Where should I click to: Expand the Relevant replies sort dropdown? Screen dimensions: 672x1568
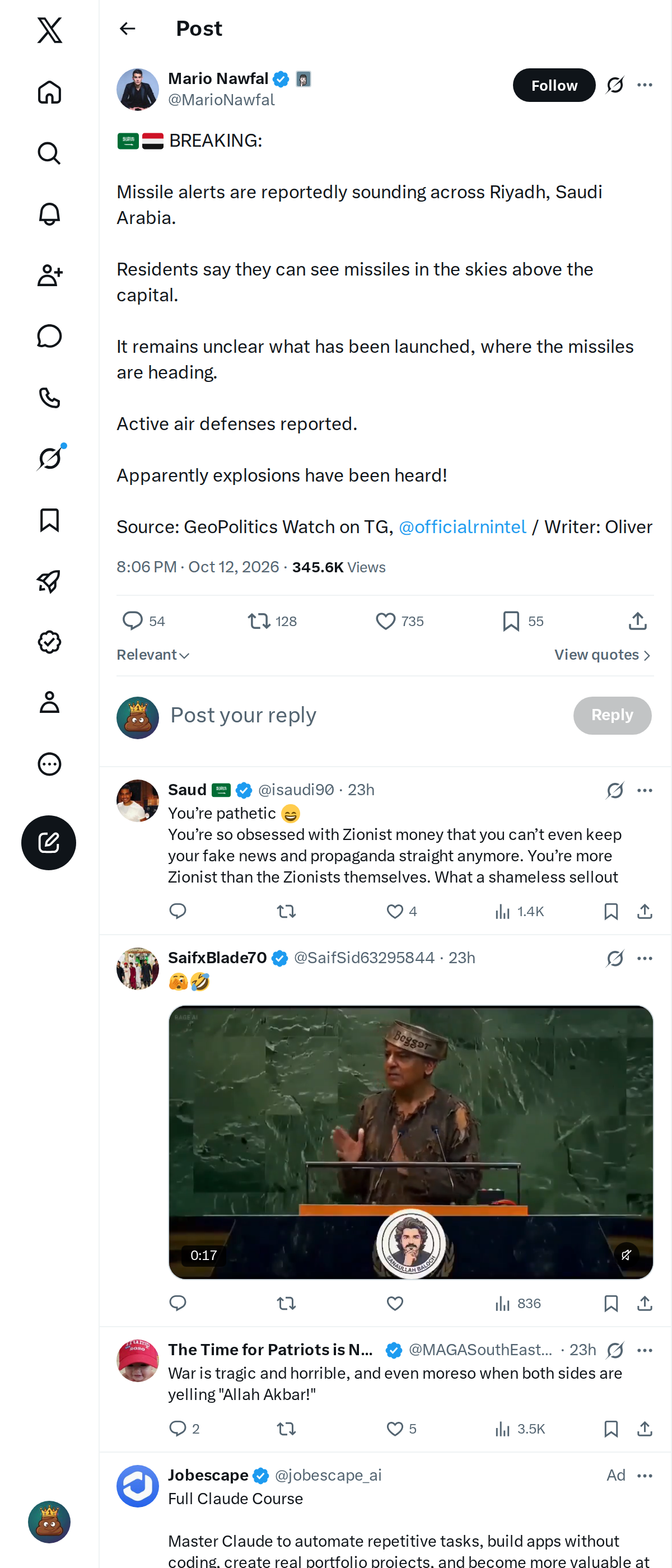(x=153, y=655)
